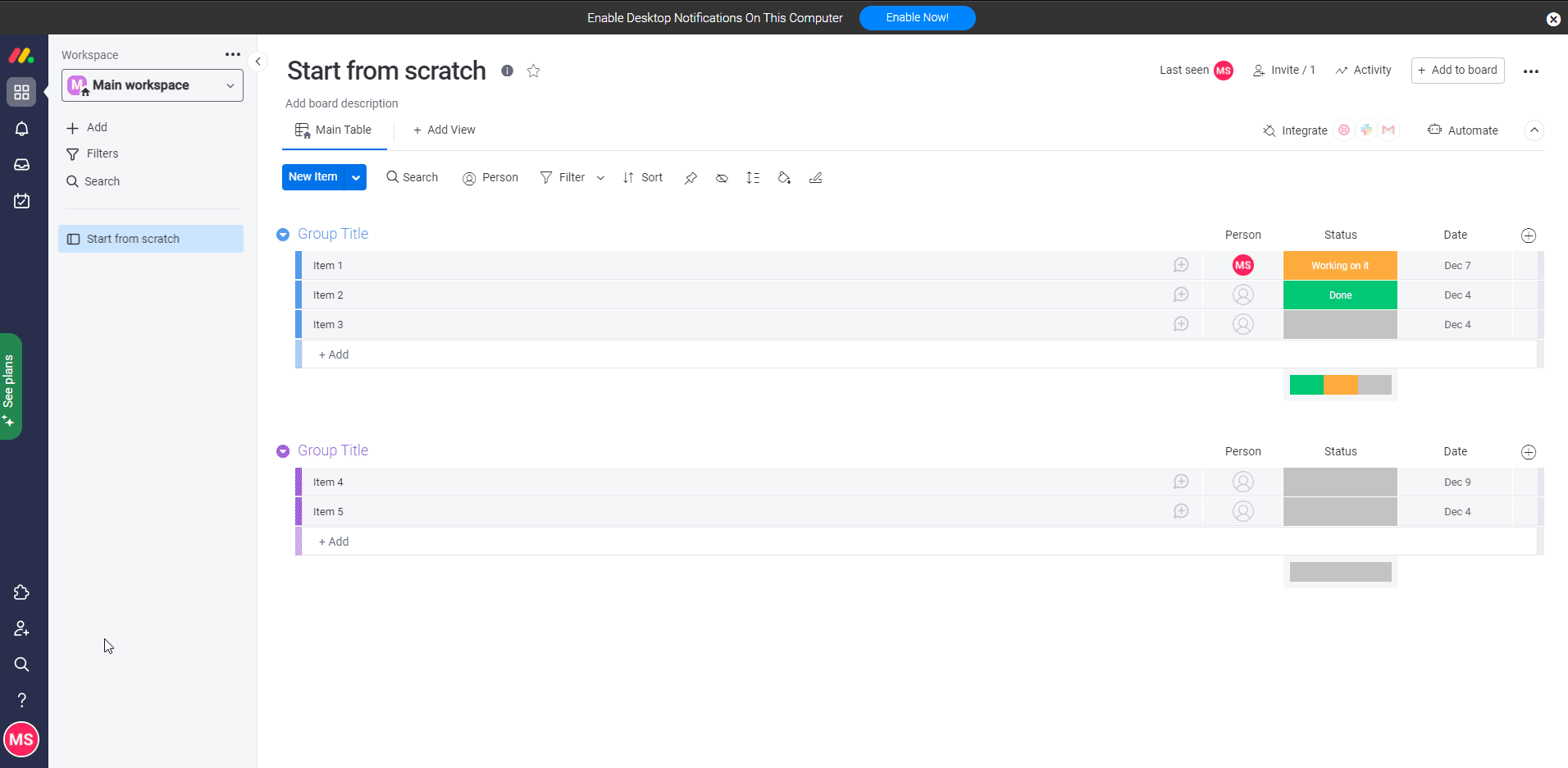Click the Add to board button
This screenshot has height=768, width=1568.
click(x=1457, y=71)
